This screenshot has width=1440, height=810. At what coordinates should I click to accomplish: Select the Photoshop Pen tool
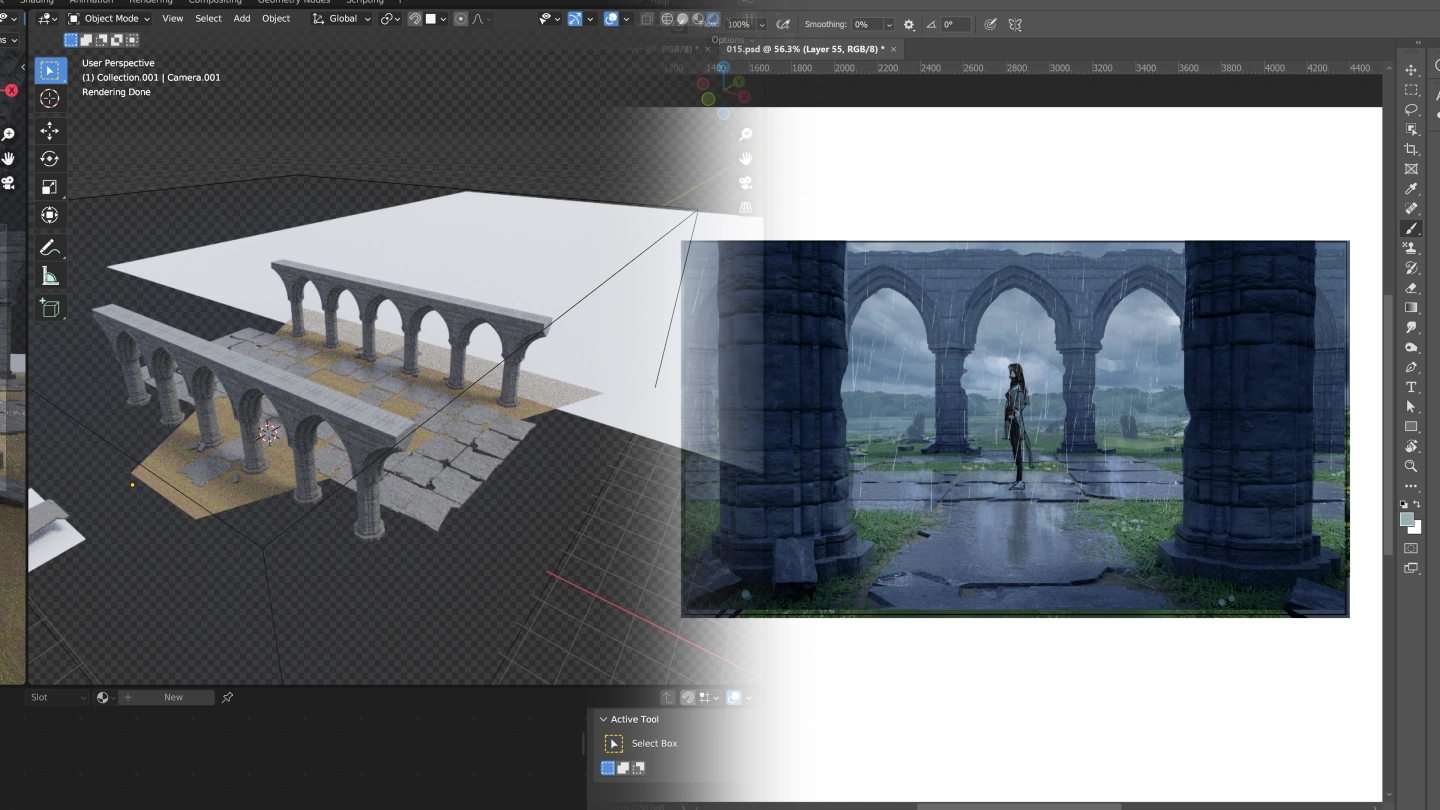pyautogui.click(x=1411, y=367)
